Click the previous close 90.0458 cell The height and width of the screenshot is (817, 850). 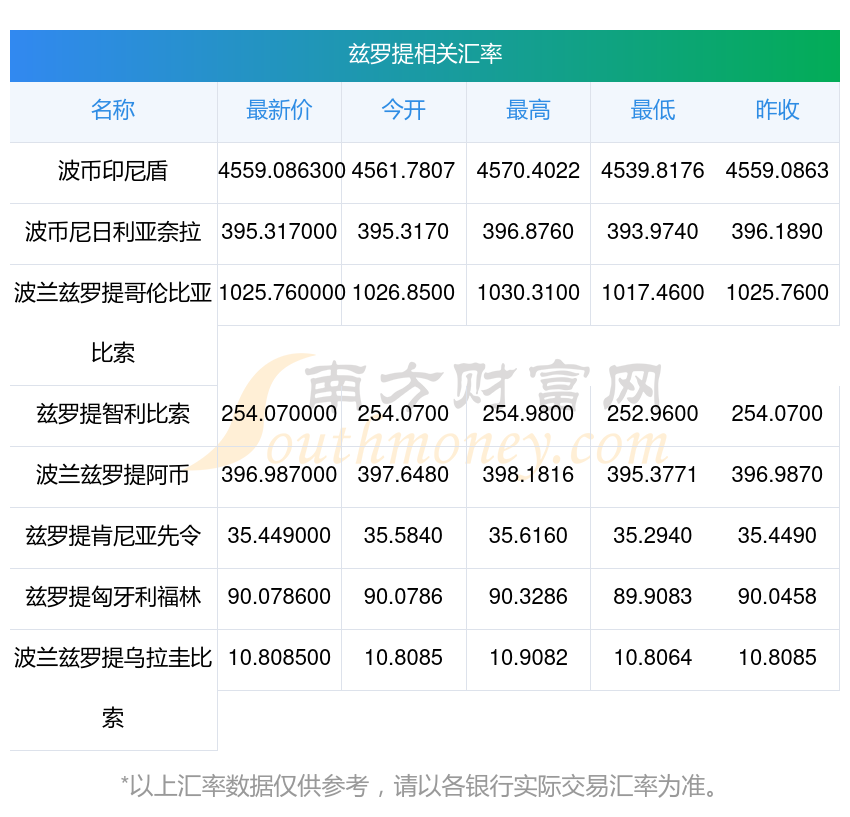tap(777, 597)
